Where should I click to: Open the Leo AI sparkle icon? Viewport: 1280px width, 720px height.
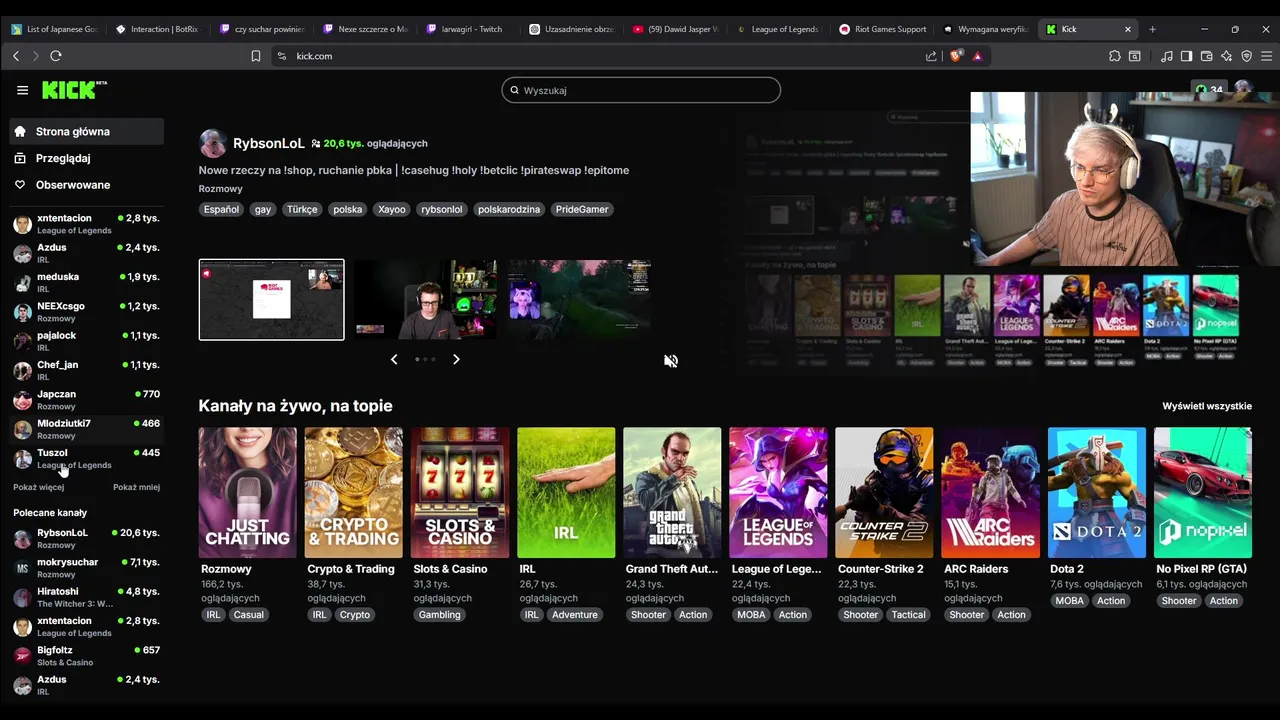(x=1226, y=56)
